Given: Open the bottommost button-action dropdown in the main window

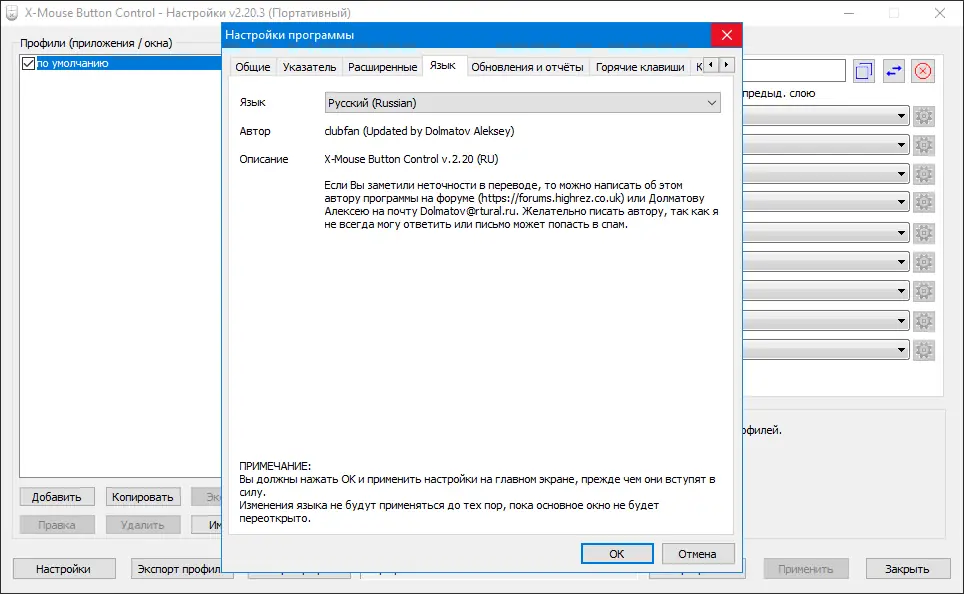Looking at the screenshot, I should coord(826,350).
